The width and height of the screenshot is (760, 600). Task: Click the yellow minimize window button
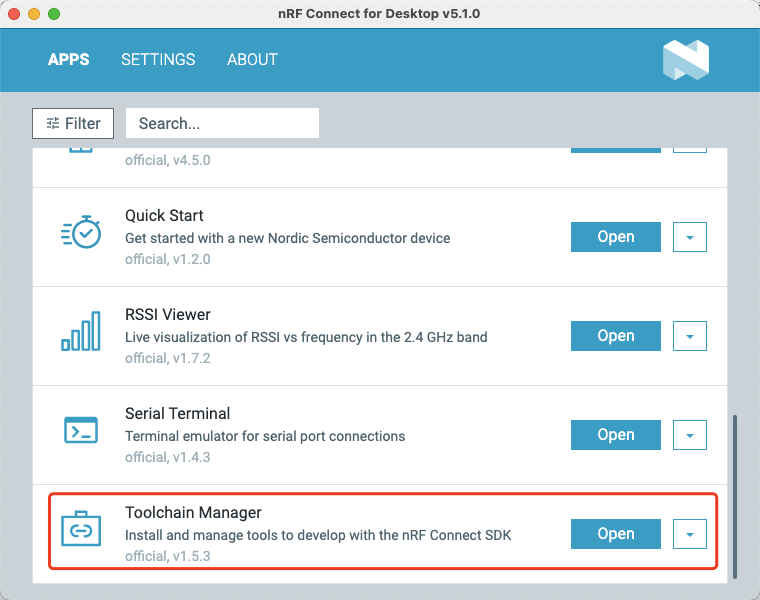(34, 14)
